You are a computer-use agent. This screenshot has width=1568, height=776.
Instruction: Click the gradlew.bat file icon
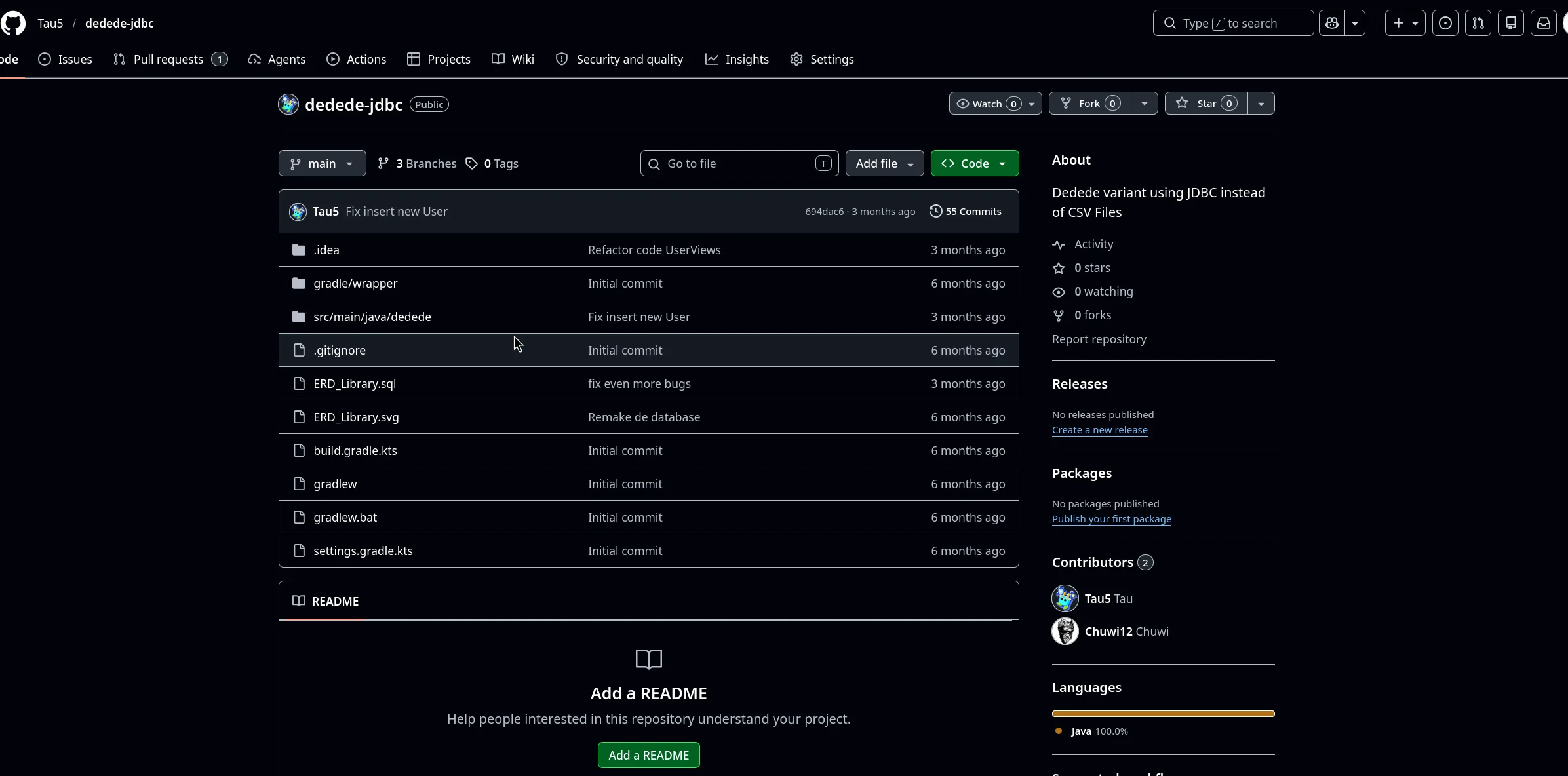point(299,517)
